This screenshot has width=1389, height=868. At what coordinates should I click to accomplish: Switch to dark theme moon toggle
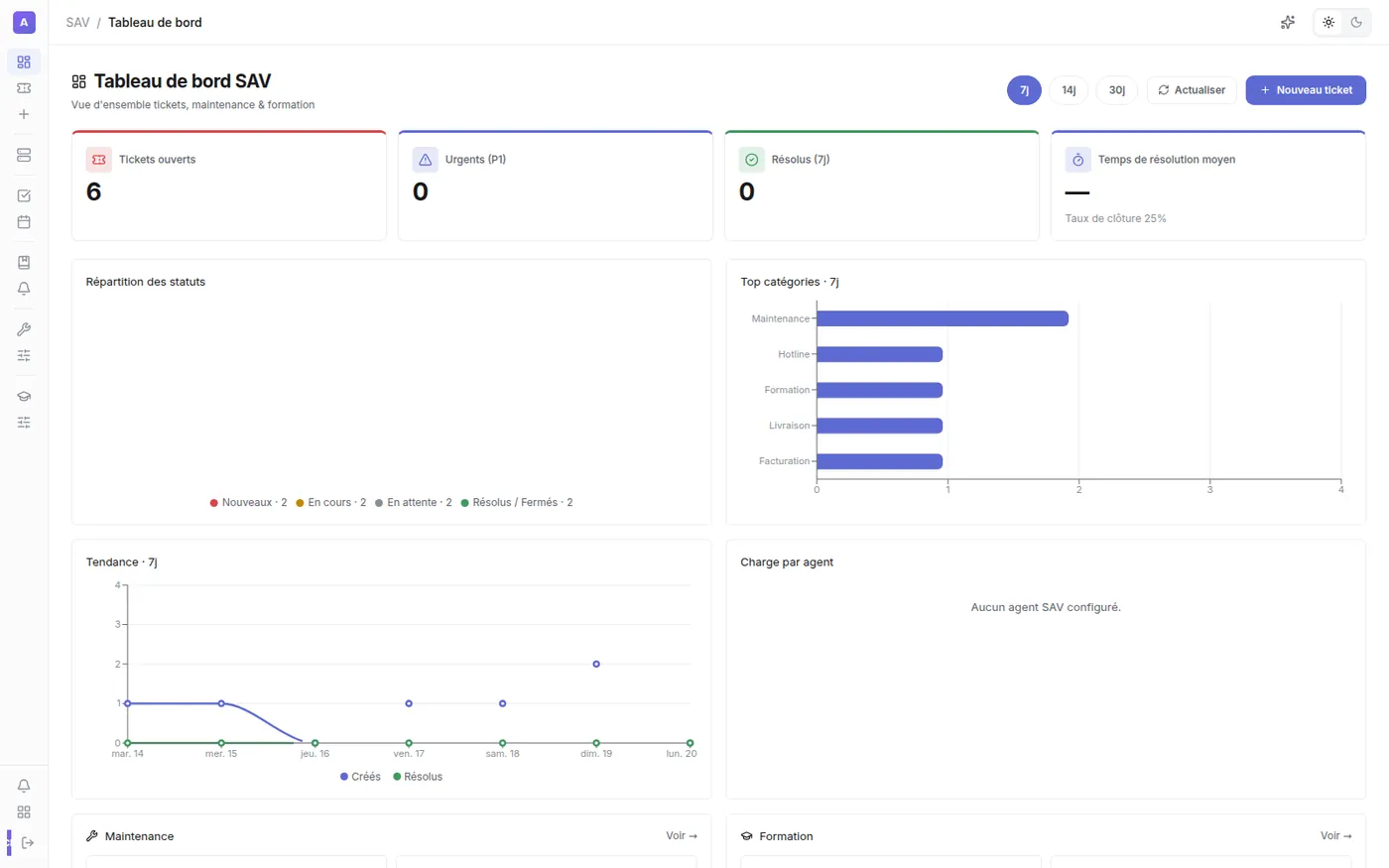click(x=1356, y=22)
